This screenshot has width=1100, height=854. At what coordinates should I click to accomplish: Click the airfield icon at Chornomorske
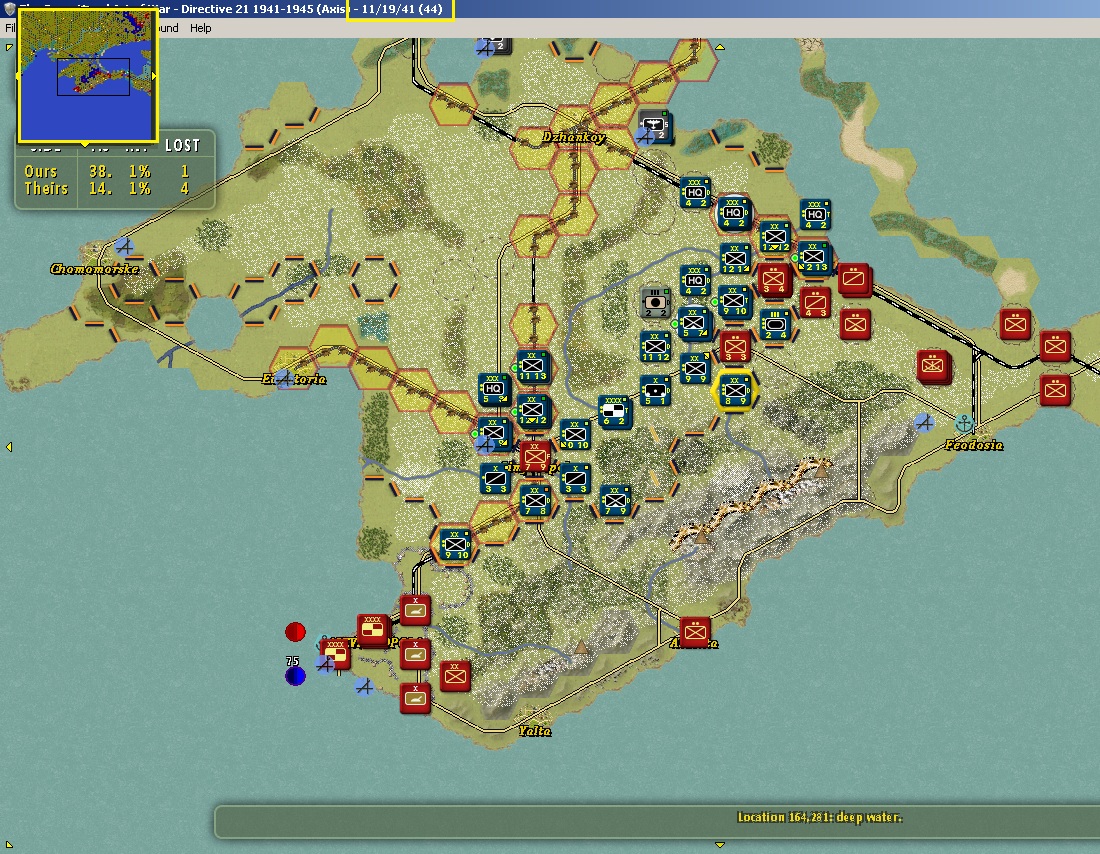(124, 247)
